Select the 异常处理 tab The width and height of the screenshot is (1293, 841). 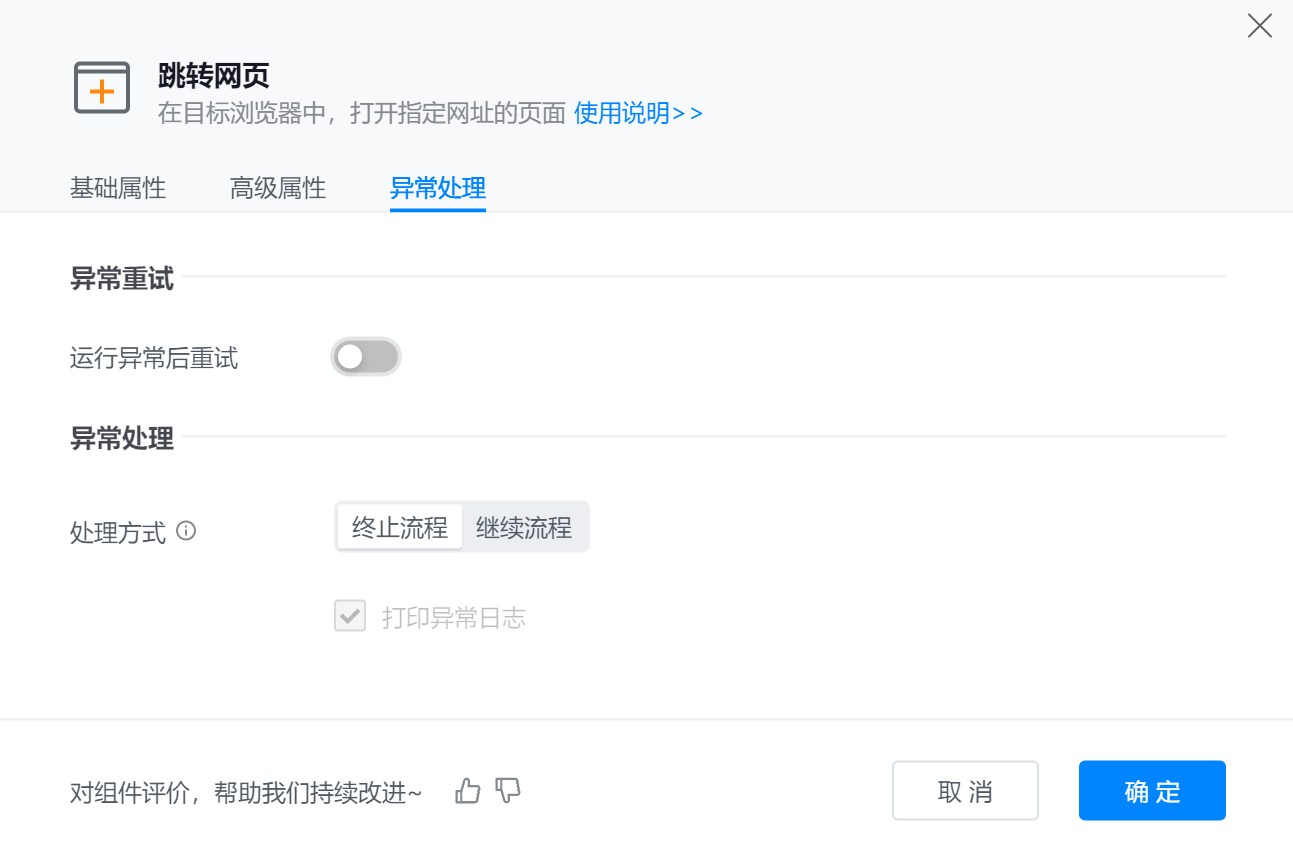click(438, 188)
